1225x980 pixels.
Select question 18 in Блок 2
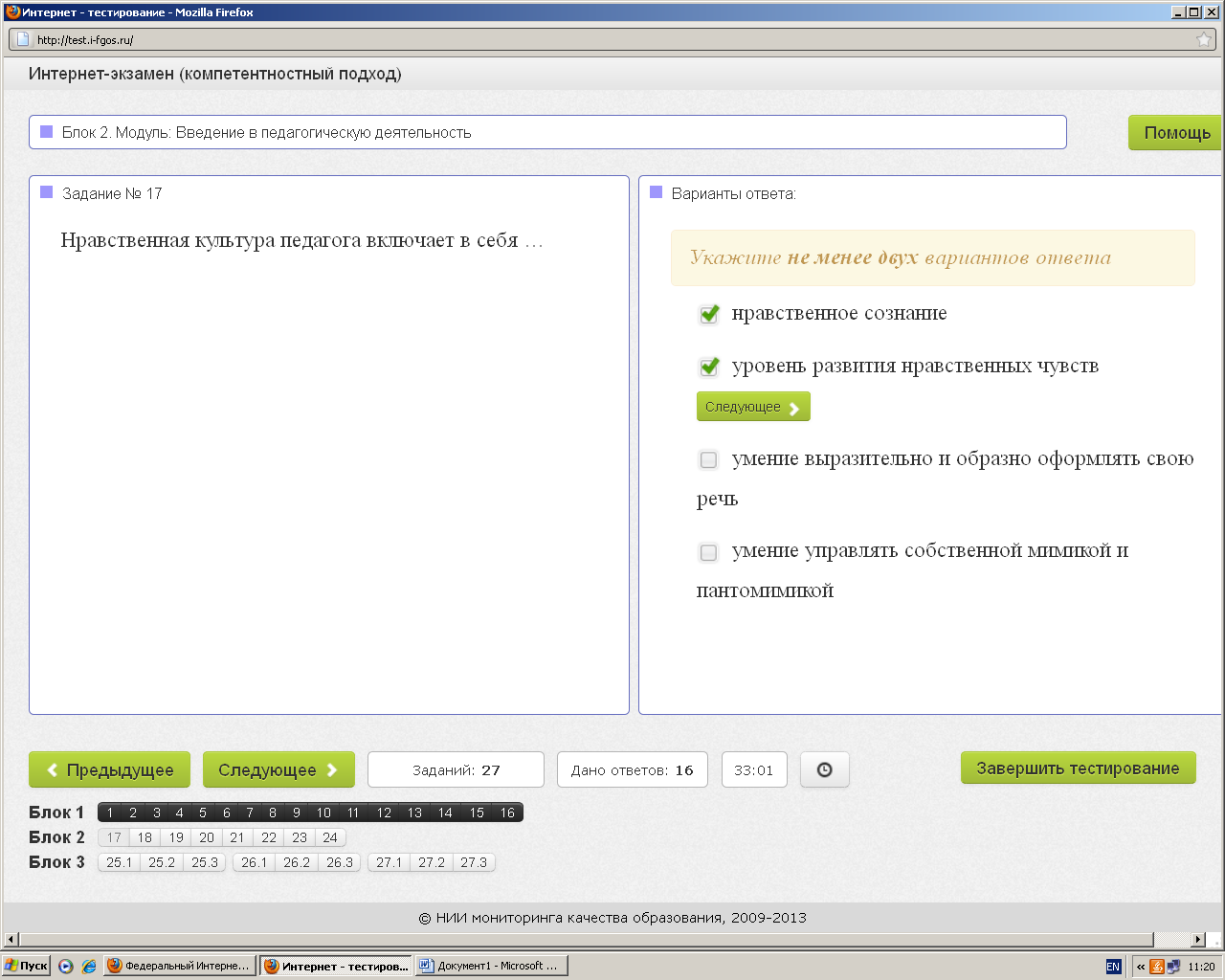point(145,837)
